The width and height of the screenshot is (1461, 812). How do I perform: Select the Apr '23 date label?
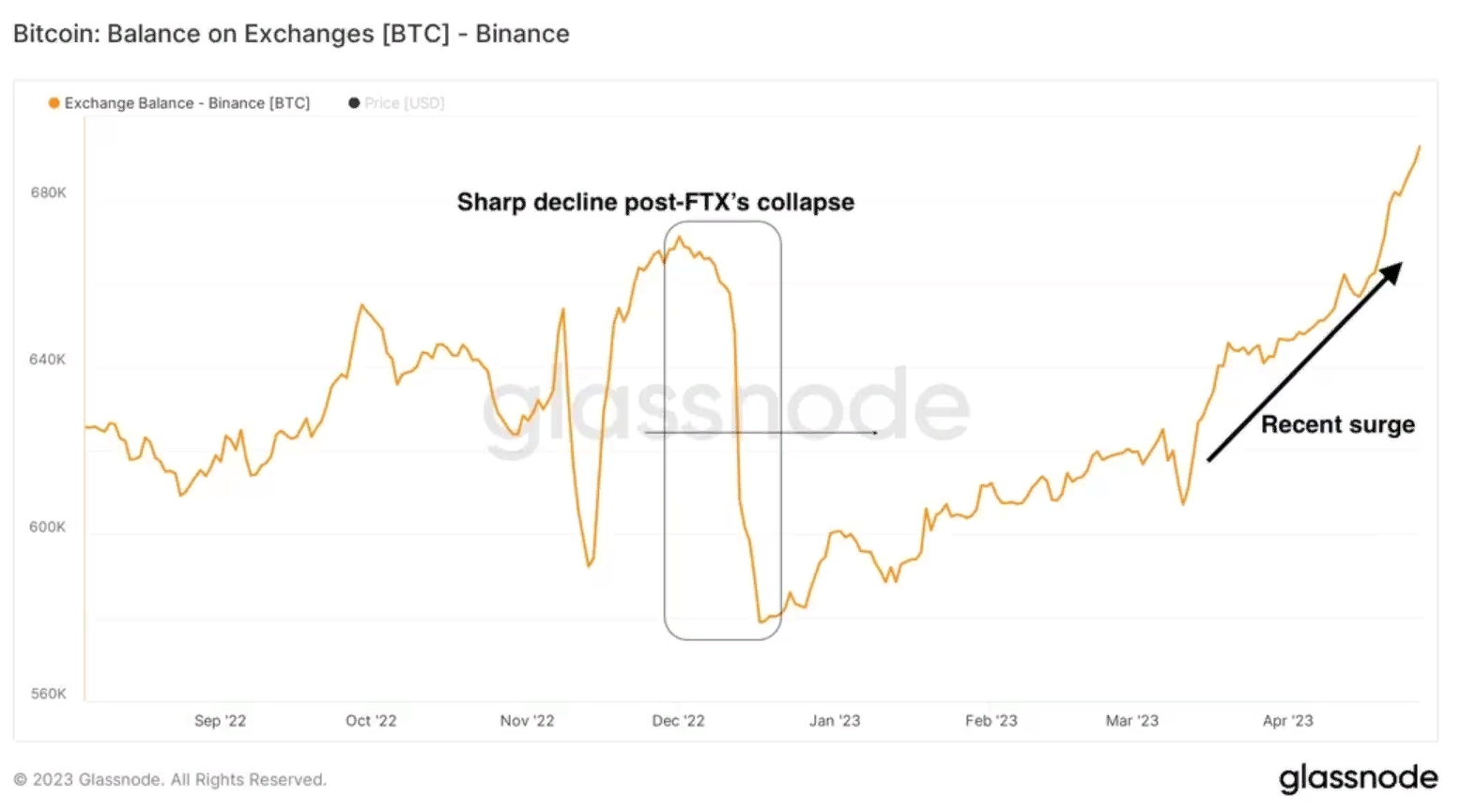pos(1287,721)
